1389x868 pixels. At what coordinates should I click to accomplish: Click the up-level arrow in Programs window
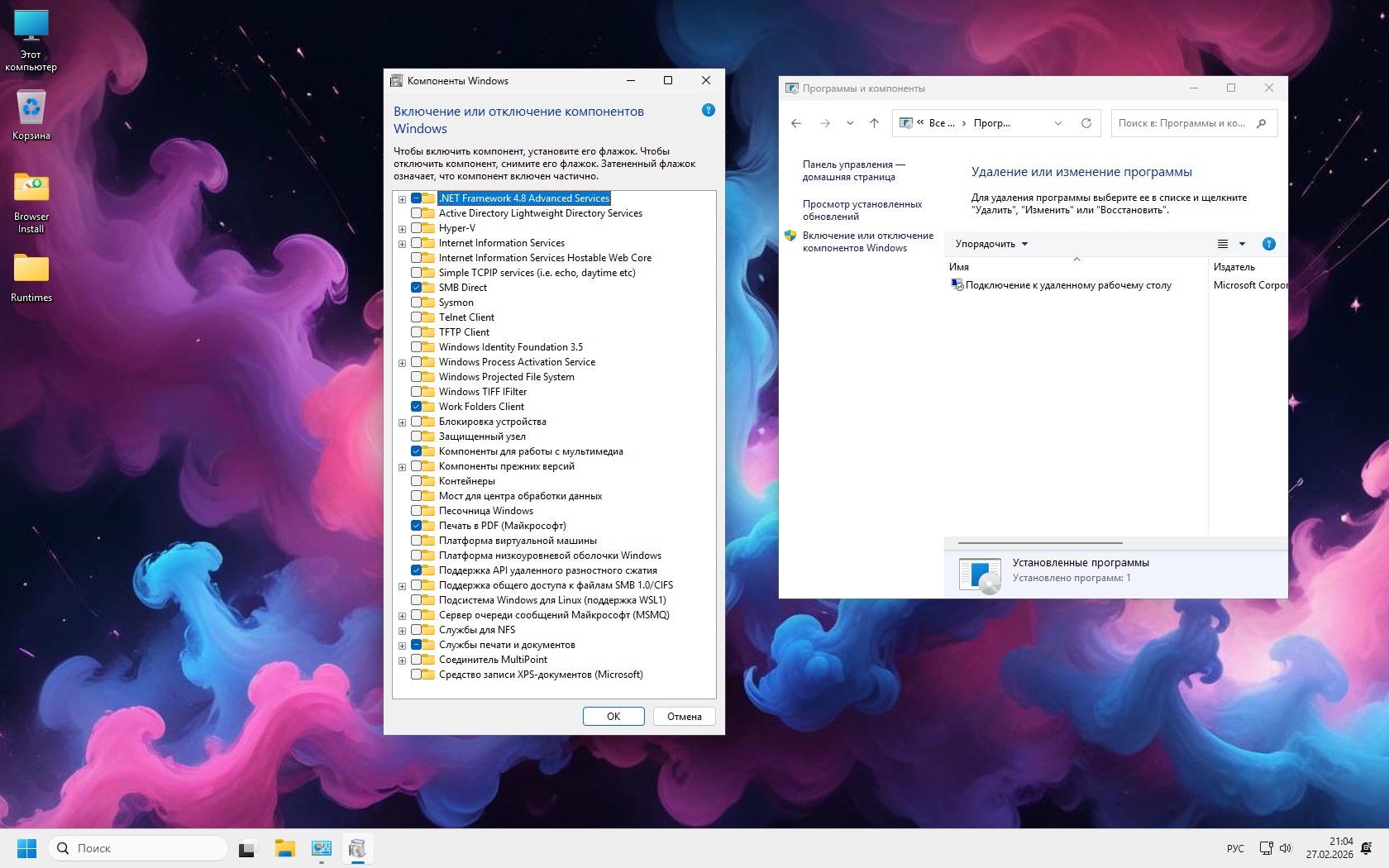[874, 123]
